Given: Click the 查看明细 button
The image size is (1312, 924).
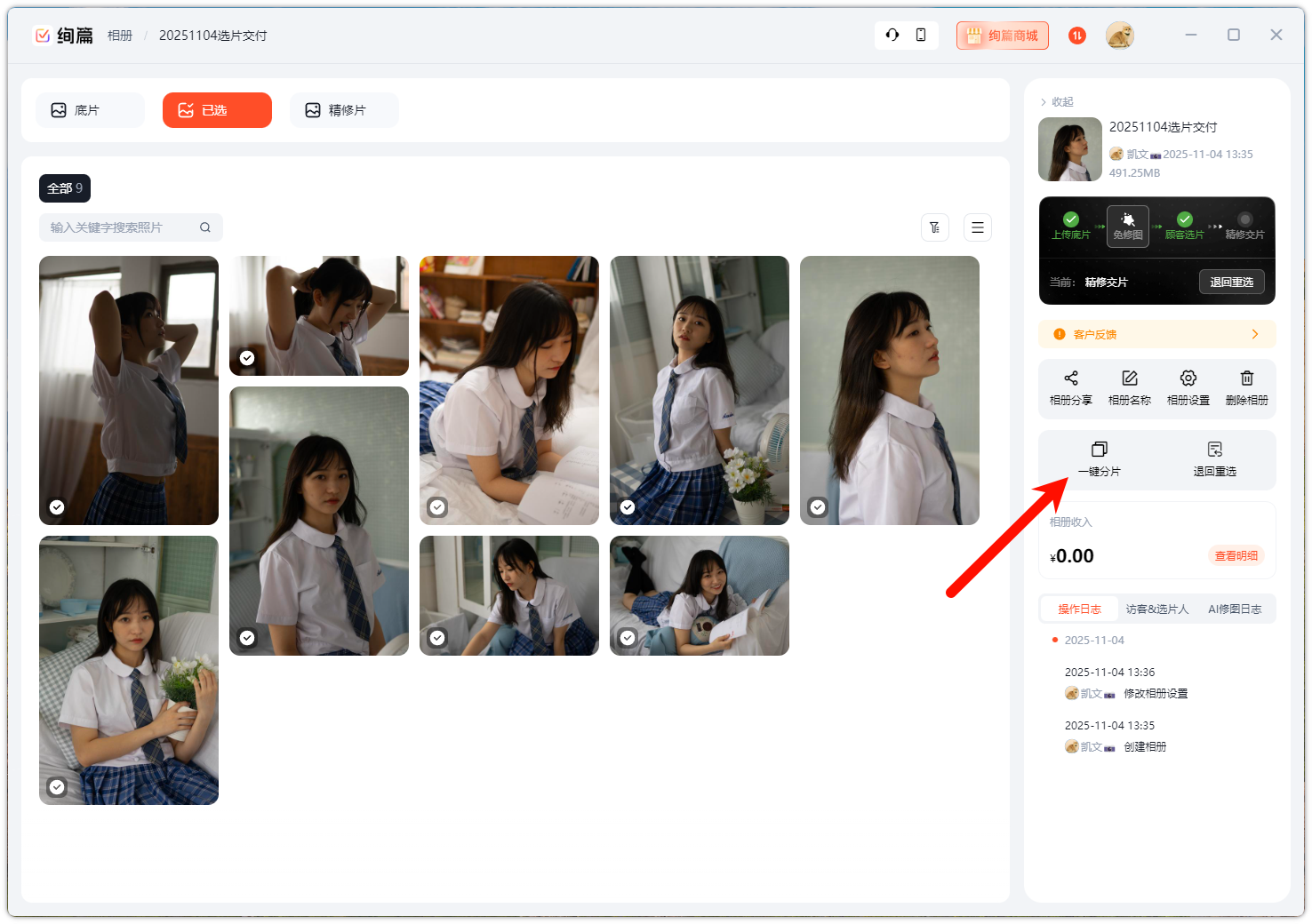Looking at the screenshot, I should (1236, 556).
